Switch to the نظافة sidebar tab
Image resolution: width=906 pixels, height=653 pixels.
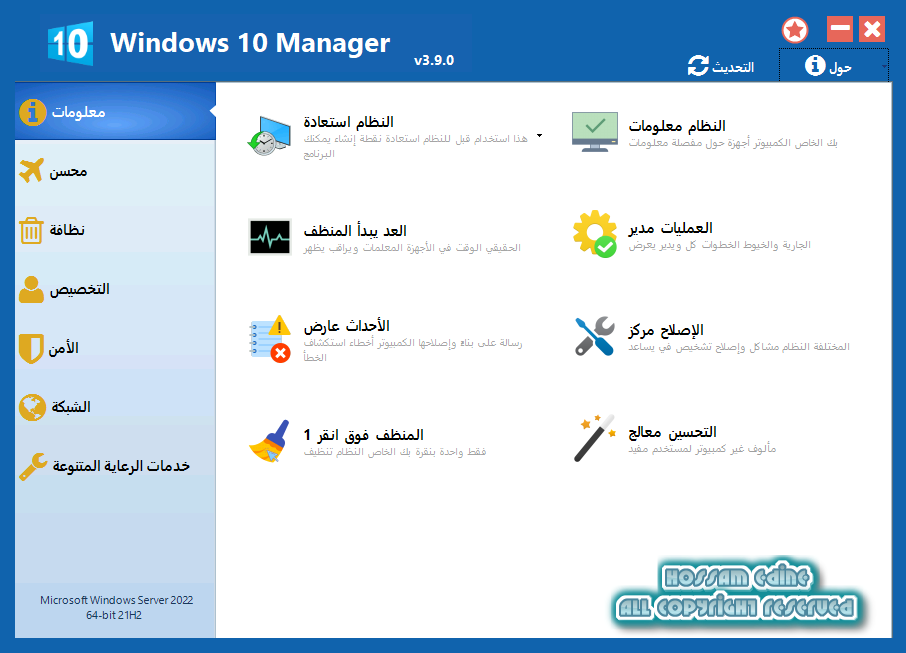click(x=115, y=231)
